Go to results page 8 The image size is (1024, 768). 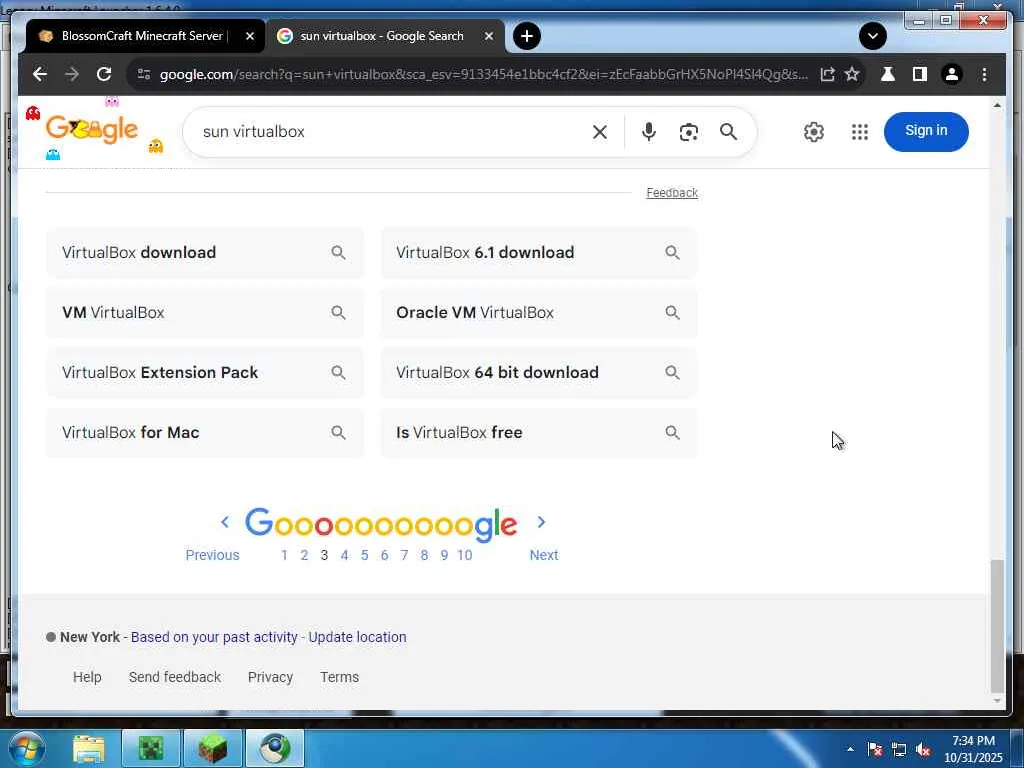pyautogui.click(x=424, y=555)
